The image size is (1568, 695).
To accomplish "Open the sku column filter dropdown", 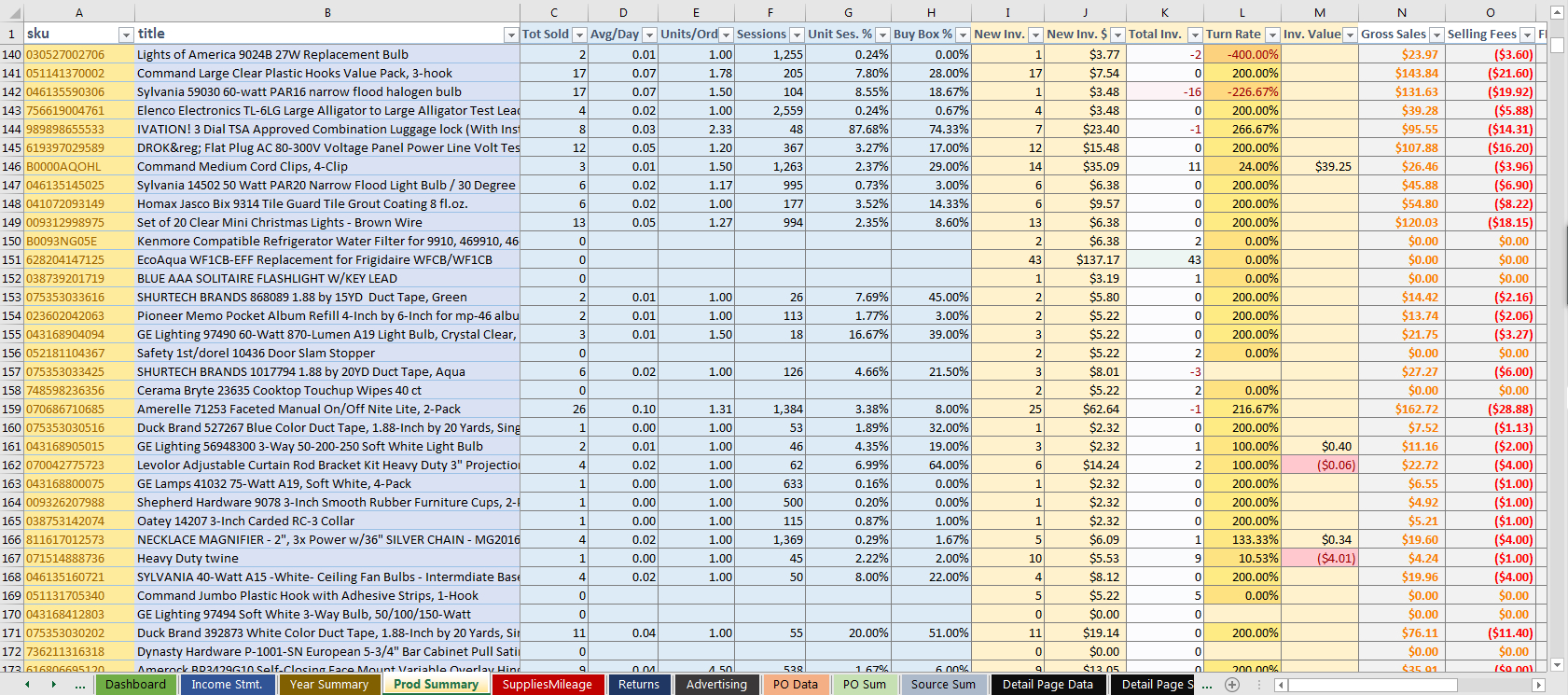I will 126,35.
